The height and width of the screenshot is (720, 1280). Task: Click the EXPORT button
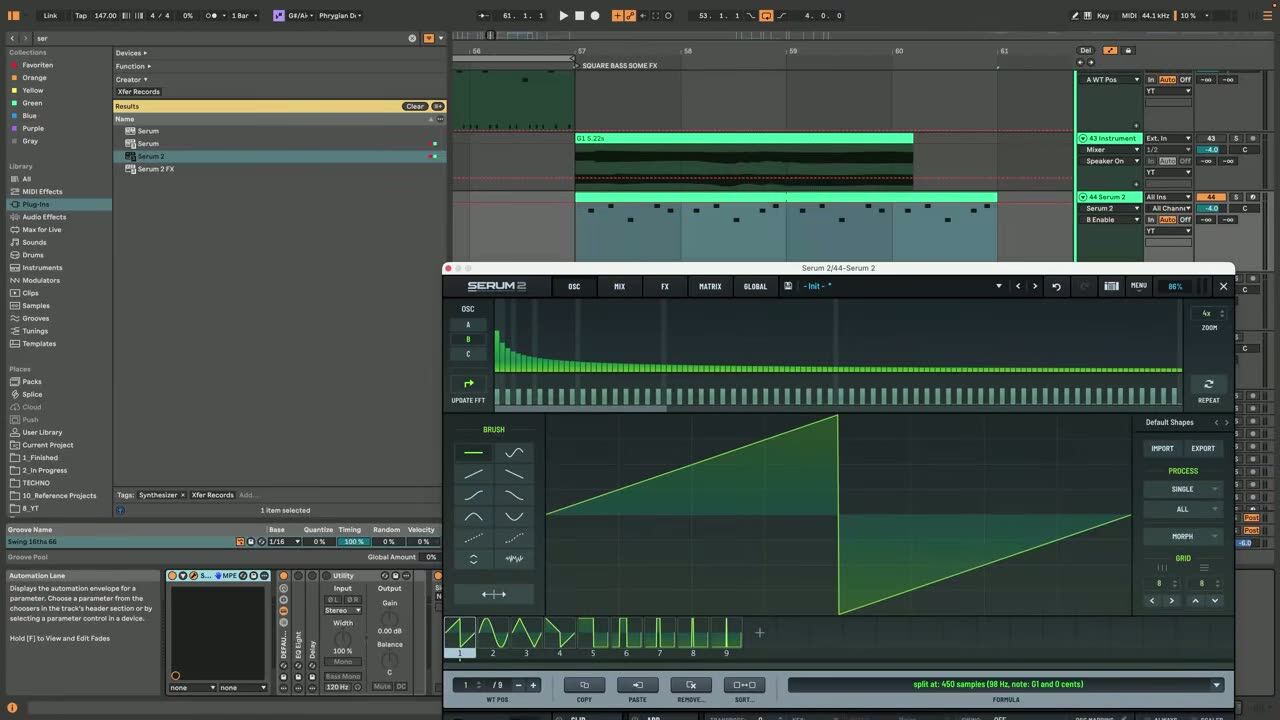tap(1203, 449)
